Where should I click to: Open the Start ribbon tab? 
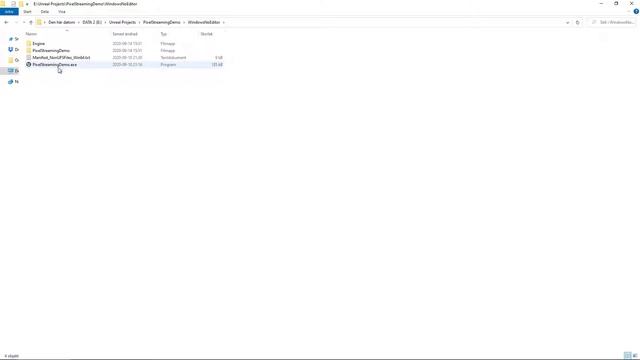pos(27,11)
